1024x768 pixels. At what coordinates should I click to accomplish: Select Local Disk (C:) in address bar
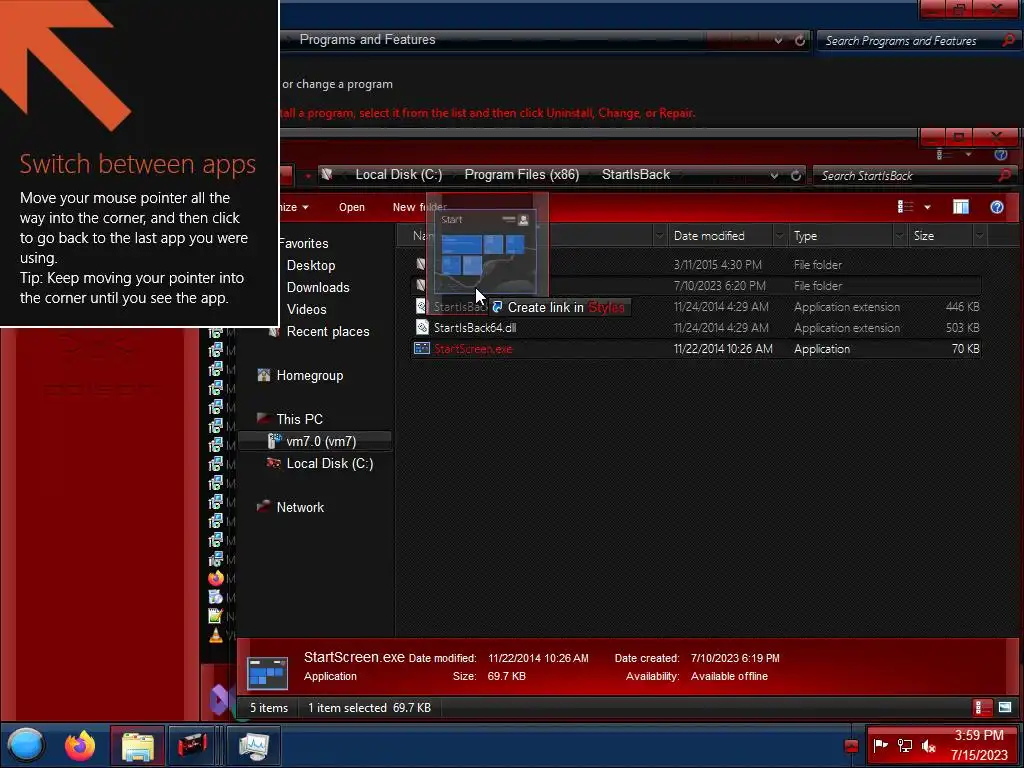pyautogui.click(x=398, y=174)
